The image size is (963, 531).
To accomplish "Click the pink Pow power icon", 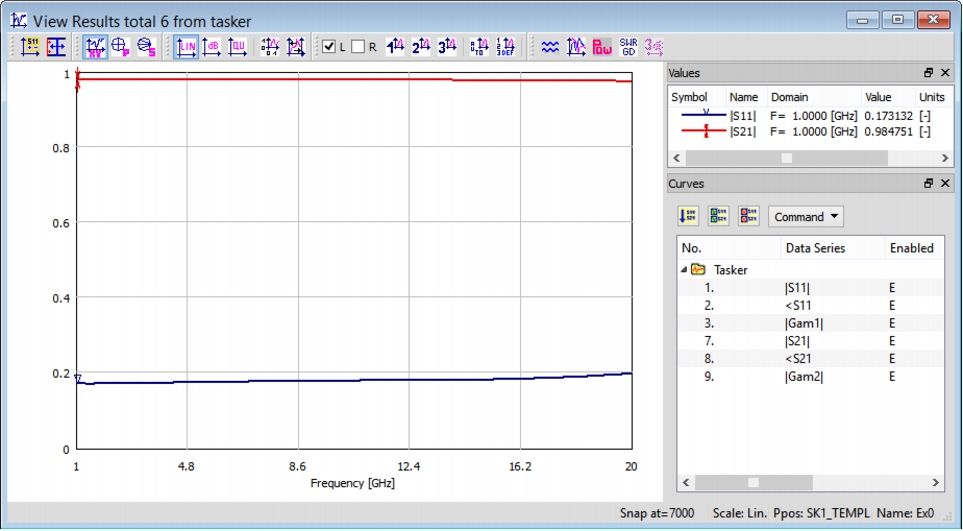I will (x=602, y=47).
